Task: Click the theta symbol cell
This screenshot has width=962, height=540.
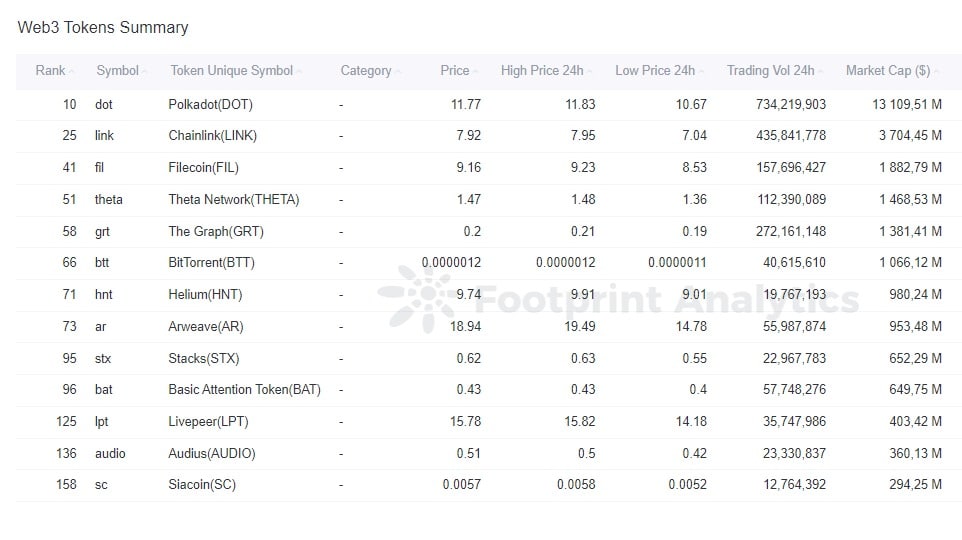Action: 109,199
